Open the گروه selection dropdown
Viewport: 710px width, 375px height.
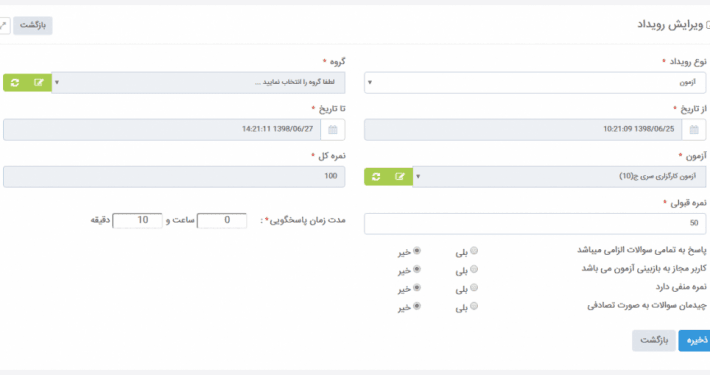(x=198, y=83)
